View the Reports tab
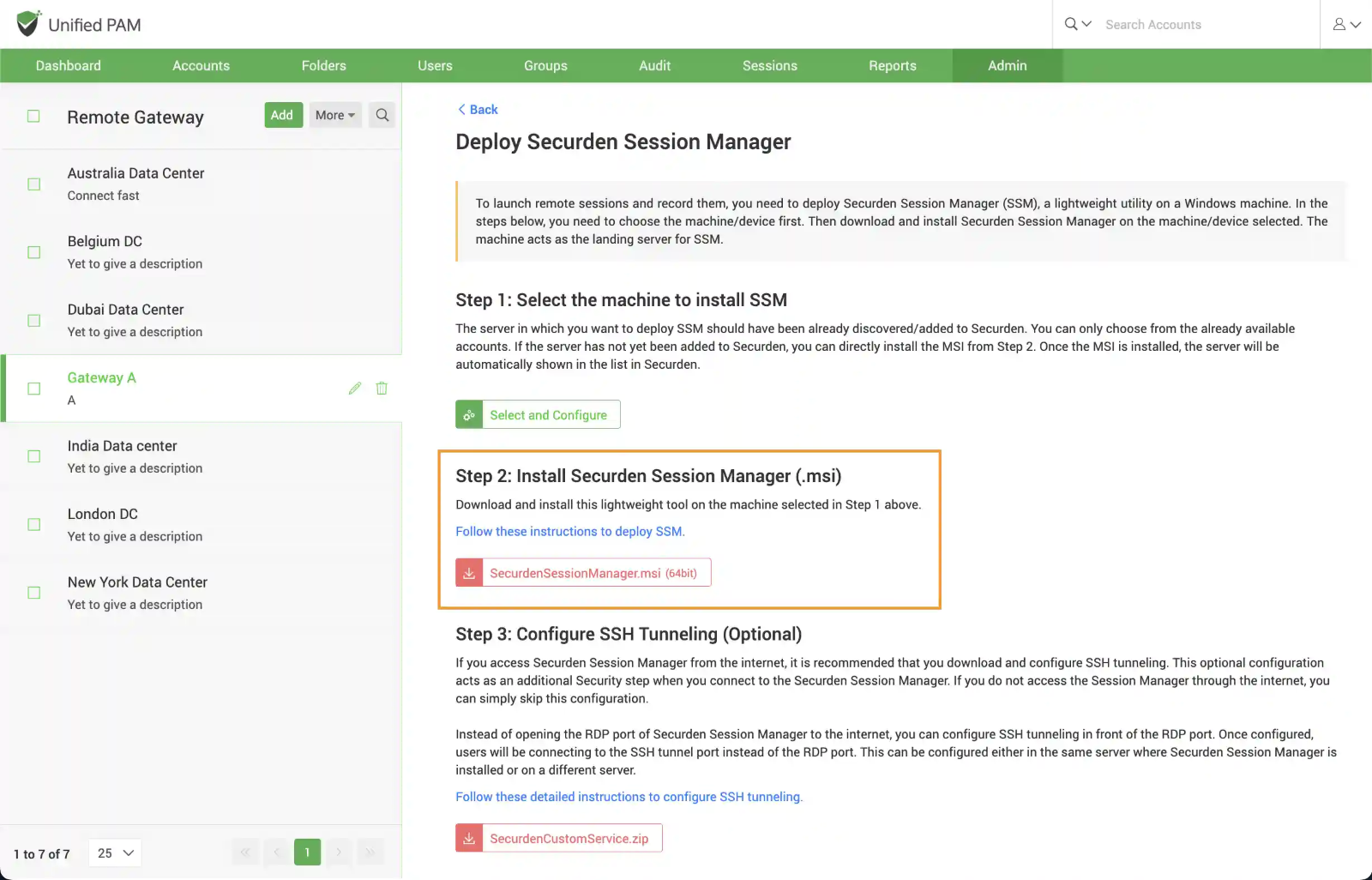Image resolution: width=1372 pixels, height=880 pixels. point(893,66)
